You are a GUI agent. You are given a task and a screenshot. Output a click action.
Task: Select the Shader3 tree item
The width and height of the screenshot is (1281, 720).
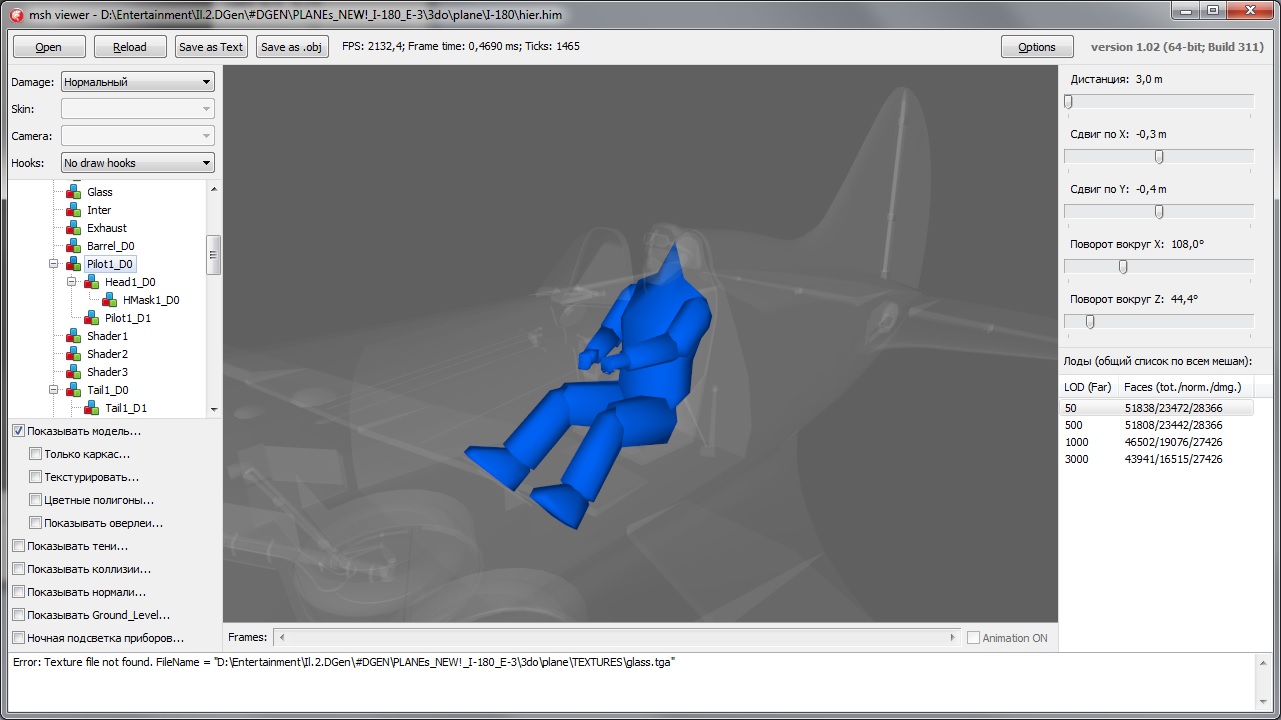click(x=107, y=372)
